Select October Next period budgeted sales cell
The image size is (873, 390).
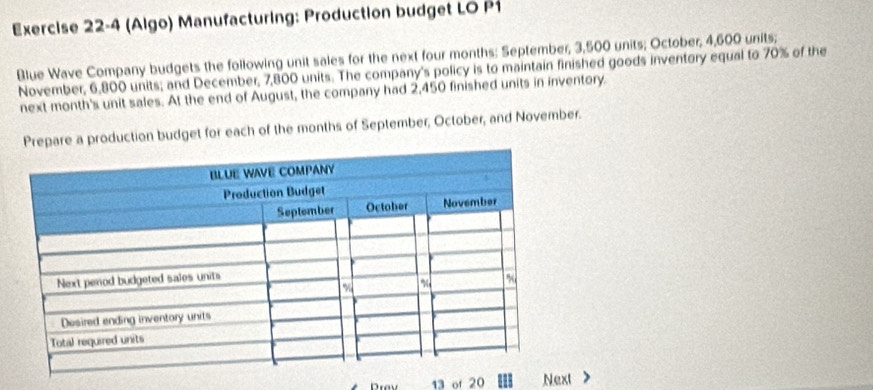point(385,265)
